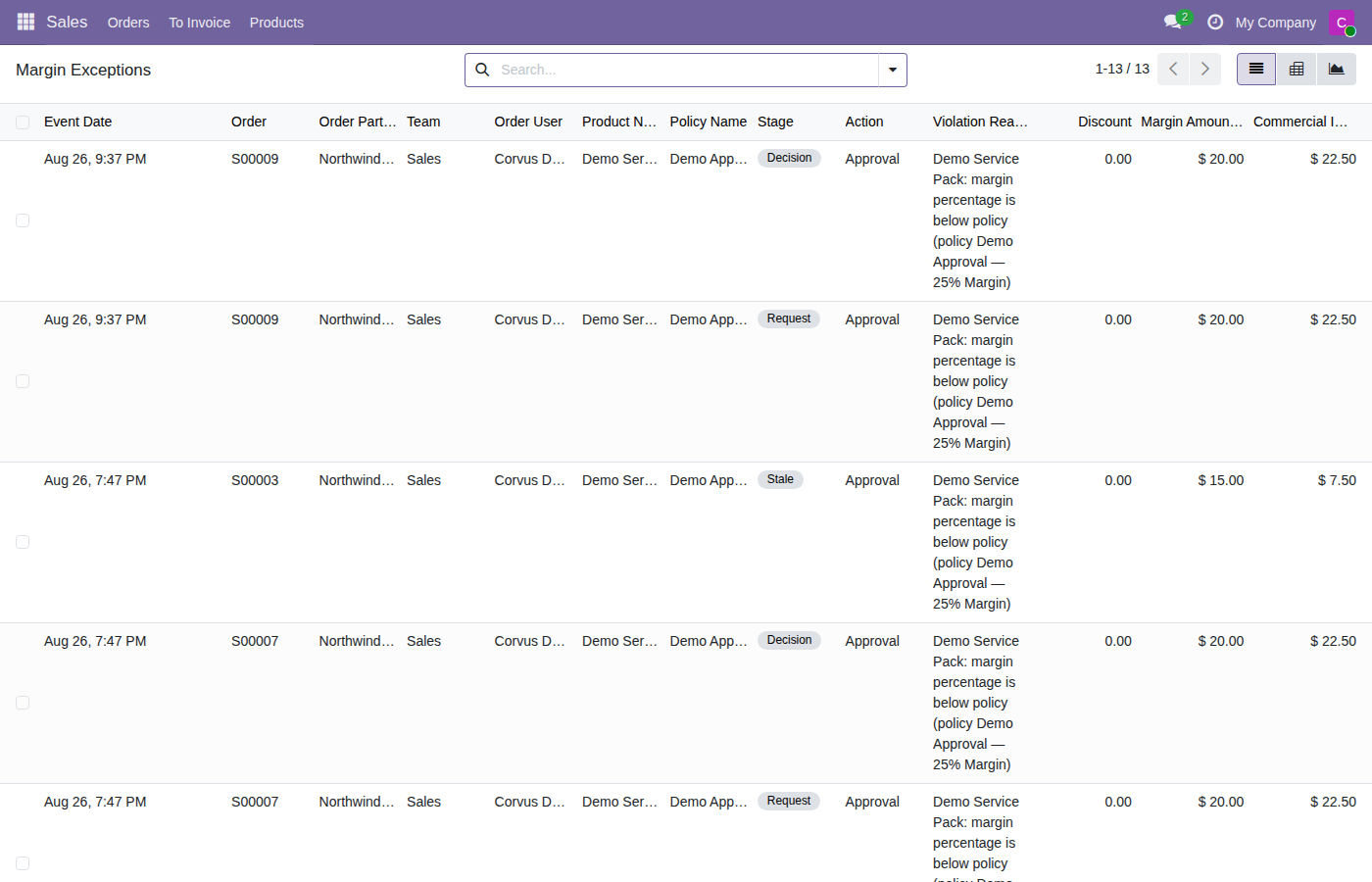This screenshot has width=1372, height=882.
Task: Open the activities clock icon
Action: [1215, 22]
